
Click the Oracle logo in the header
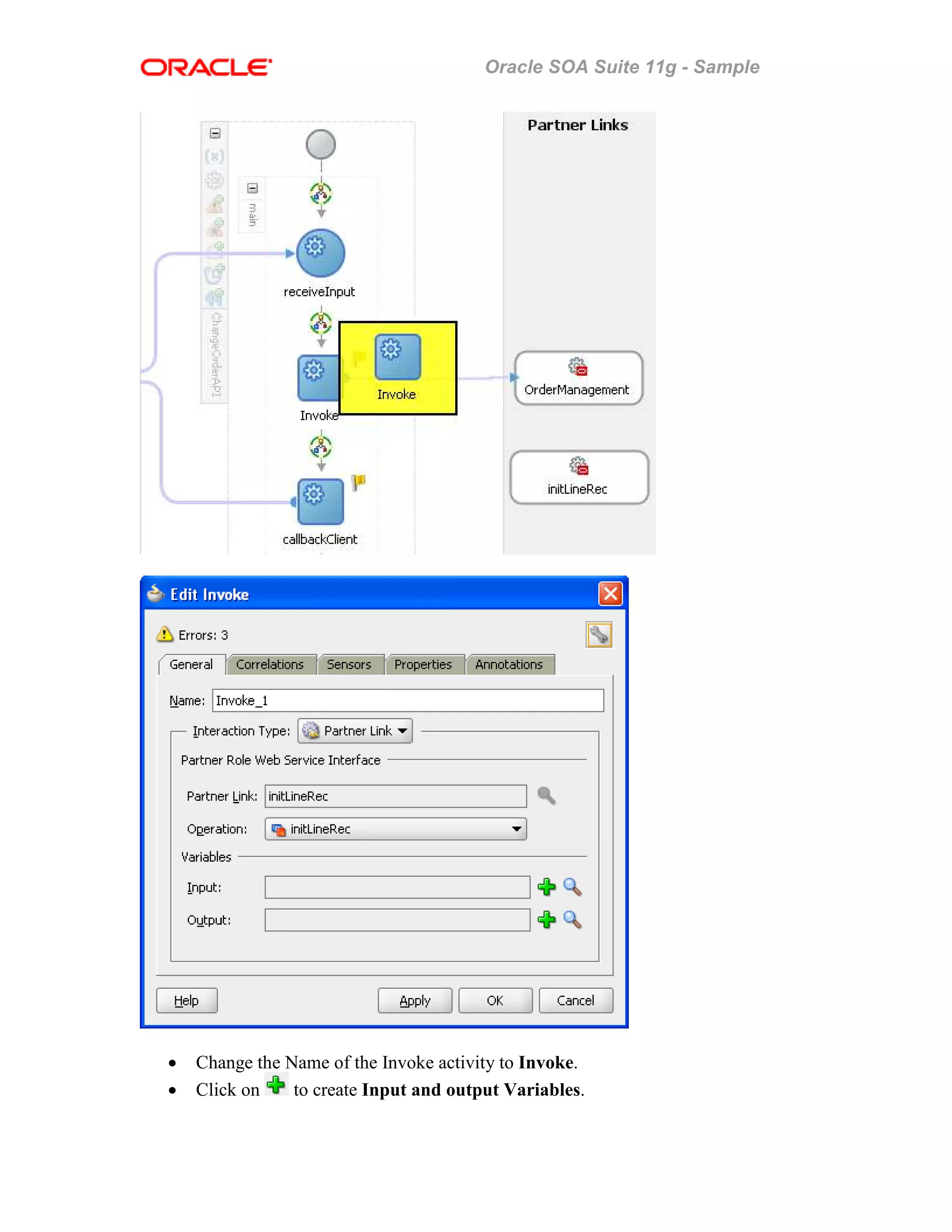(206, 67)
